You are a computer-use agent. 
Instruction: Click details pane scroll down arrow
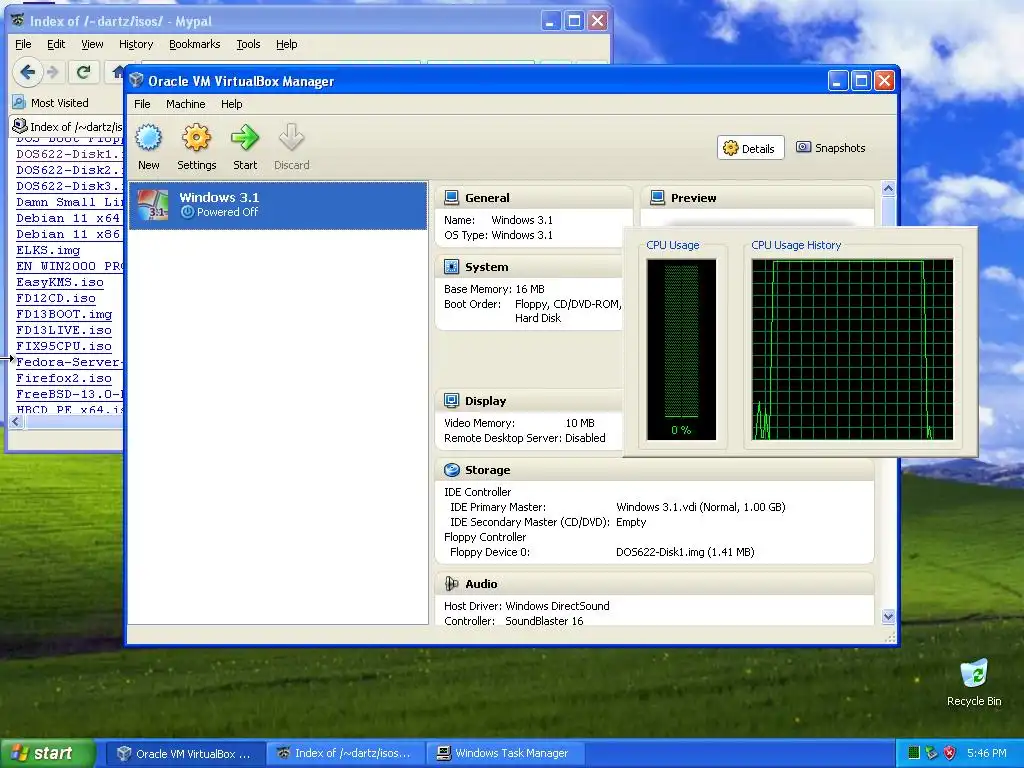click(x=888, y=616)
